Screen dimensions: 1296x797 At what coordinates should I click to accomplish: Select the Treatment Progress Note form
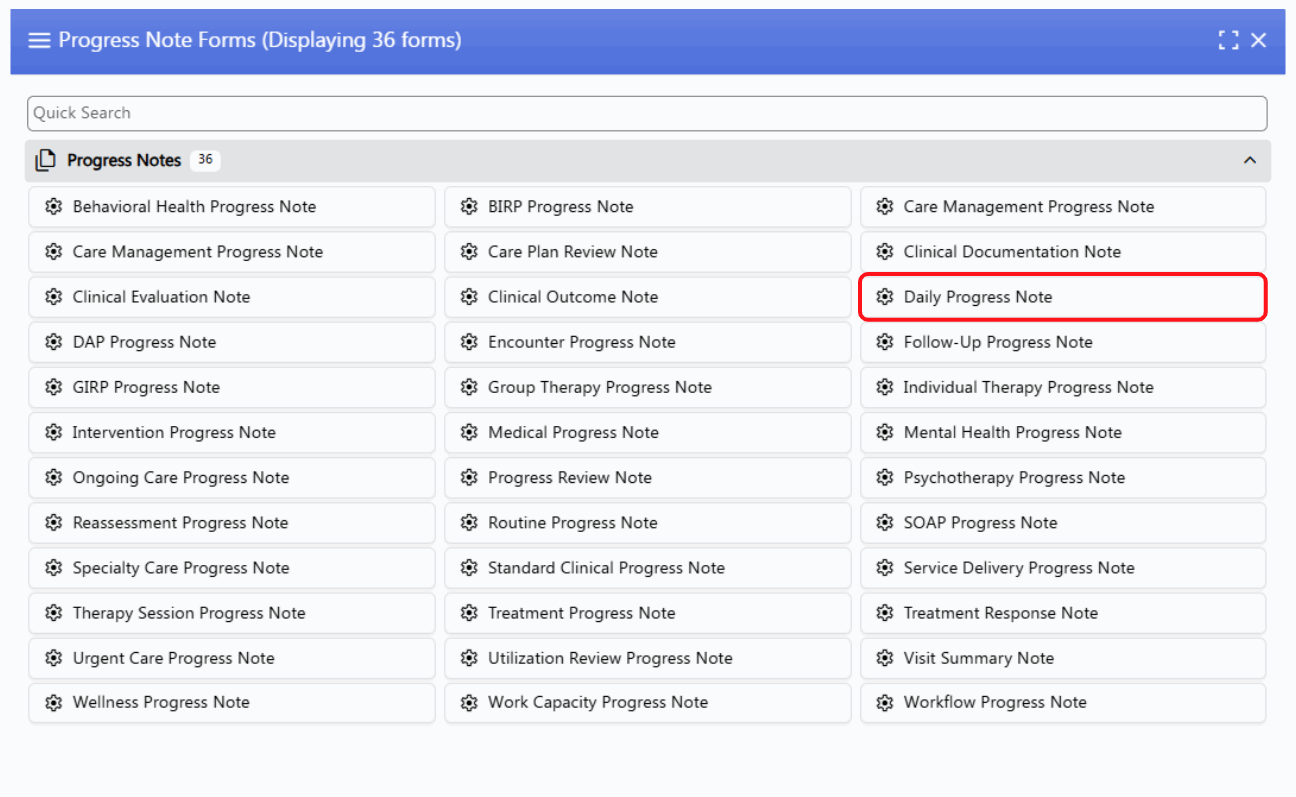[648, 613]
